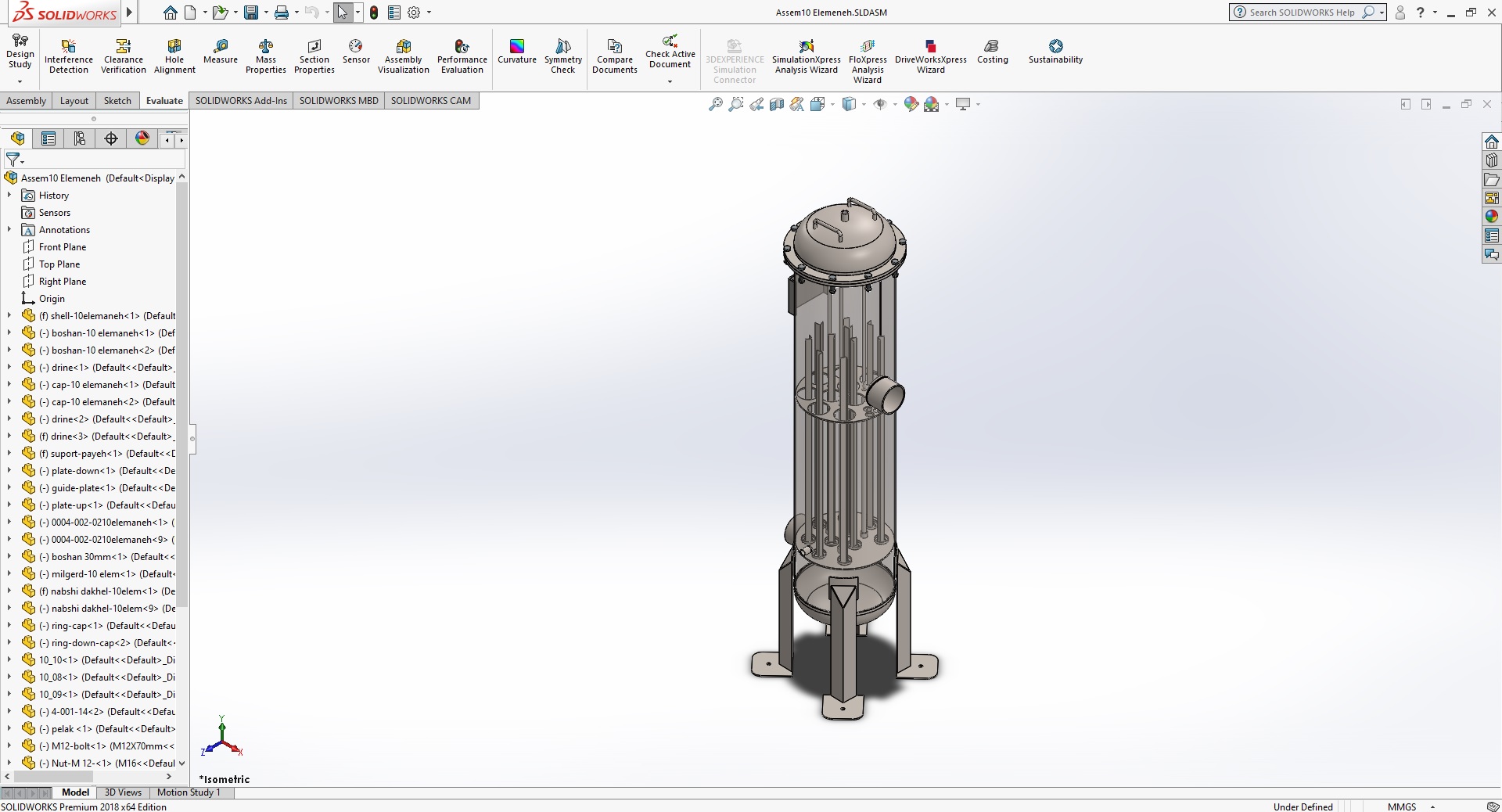1502x812 pixels.
Task: Click the Search SOLIDWORKS Help field
Action: (x=1301, y=13)
